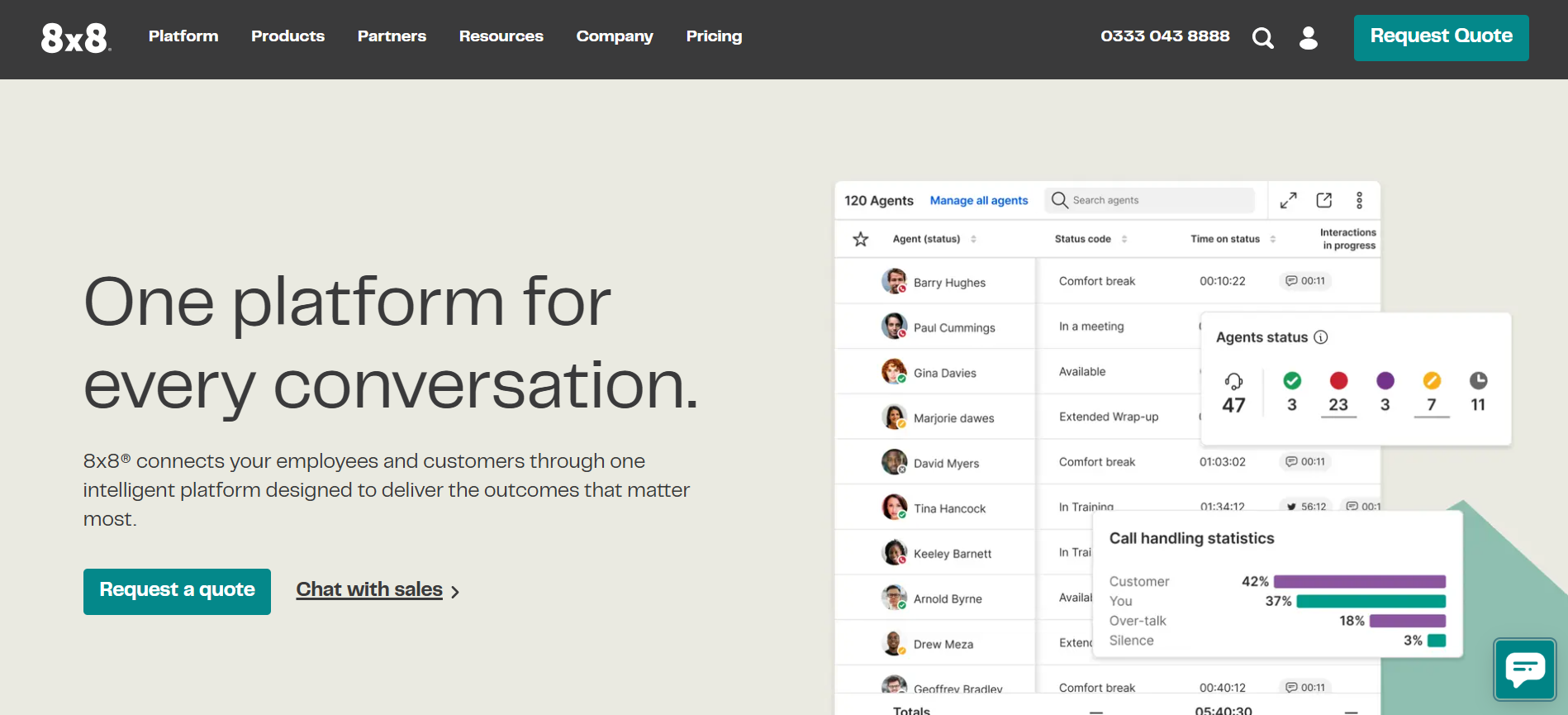Open the Company menu
Viewport: 1568px width, 715px height.
[615, 36]
